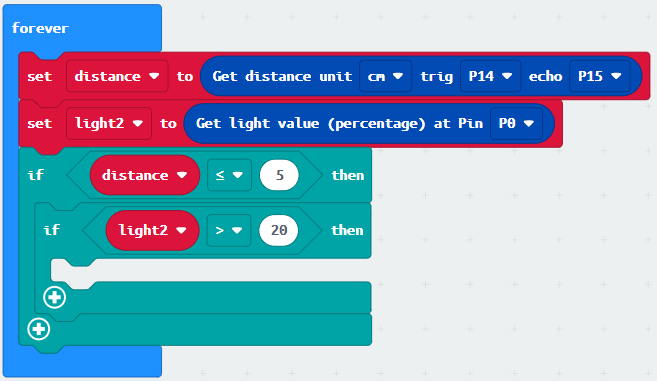Change the ≤ comparison operator dropdown
The width and height of the screenshot is (657, 381).
pyautogui.click(x=229, y=175)
